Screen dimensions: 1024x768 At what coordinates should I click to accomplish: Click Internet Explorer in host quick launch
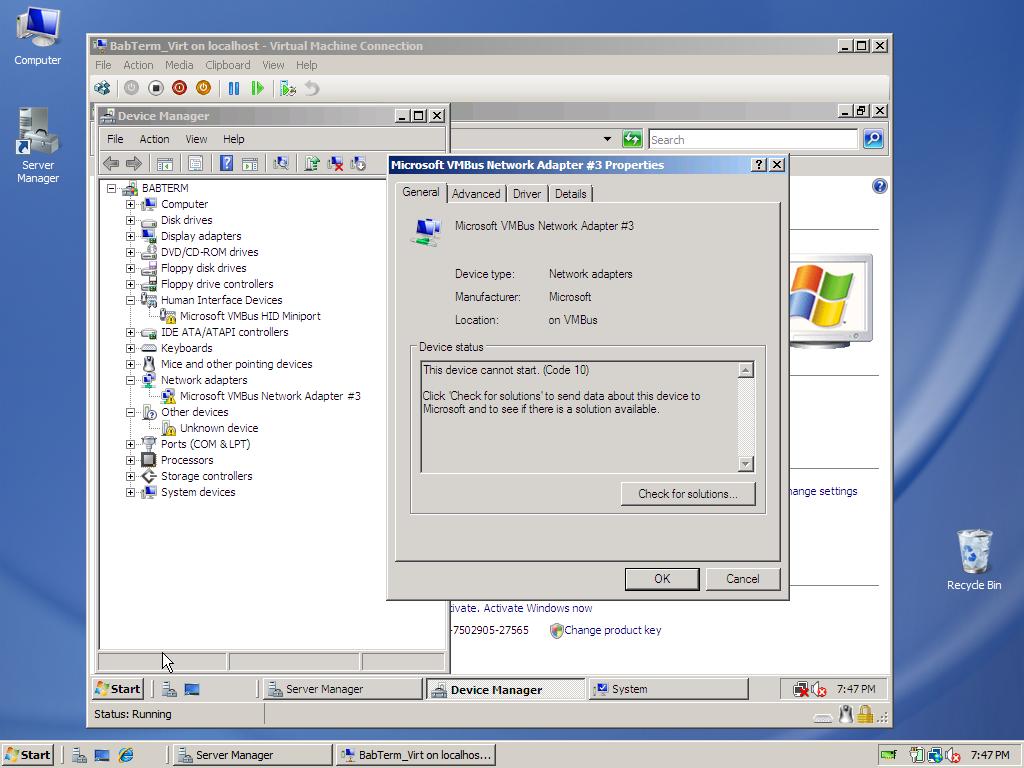pyautogui.click(x=125, y=755)
